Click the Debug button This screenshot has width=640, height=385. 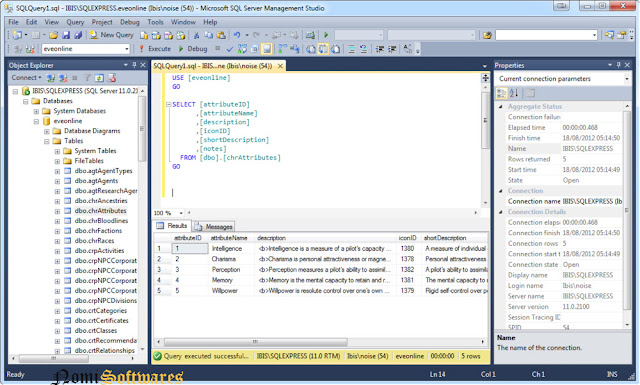[x=193, y=49]
